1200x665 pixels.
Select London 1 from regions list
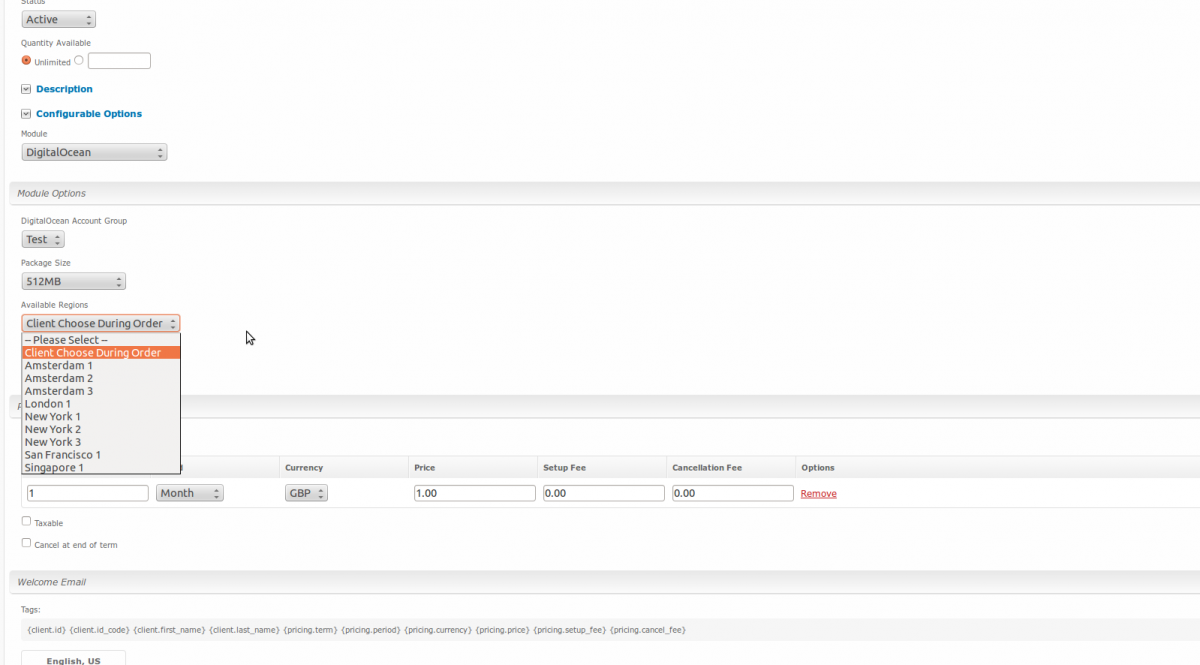coord(101,404)
